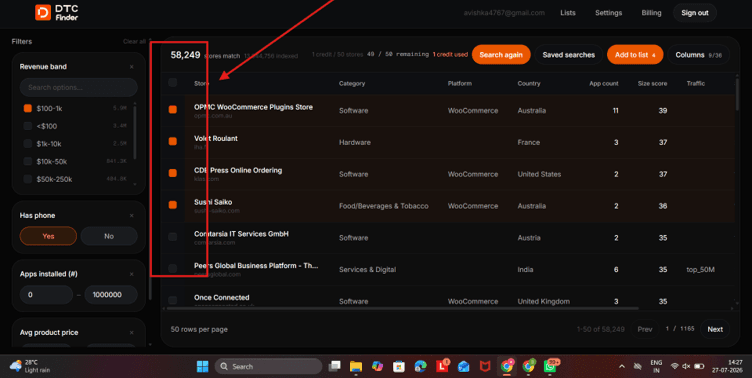Open McAfee from the taskbar
The height and width of the screenshot is (378, 752).
tap(485, 366)
